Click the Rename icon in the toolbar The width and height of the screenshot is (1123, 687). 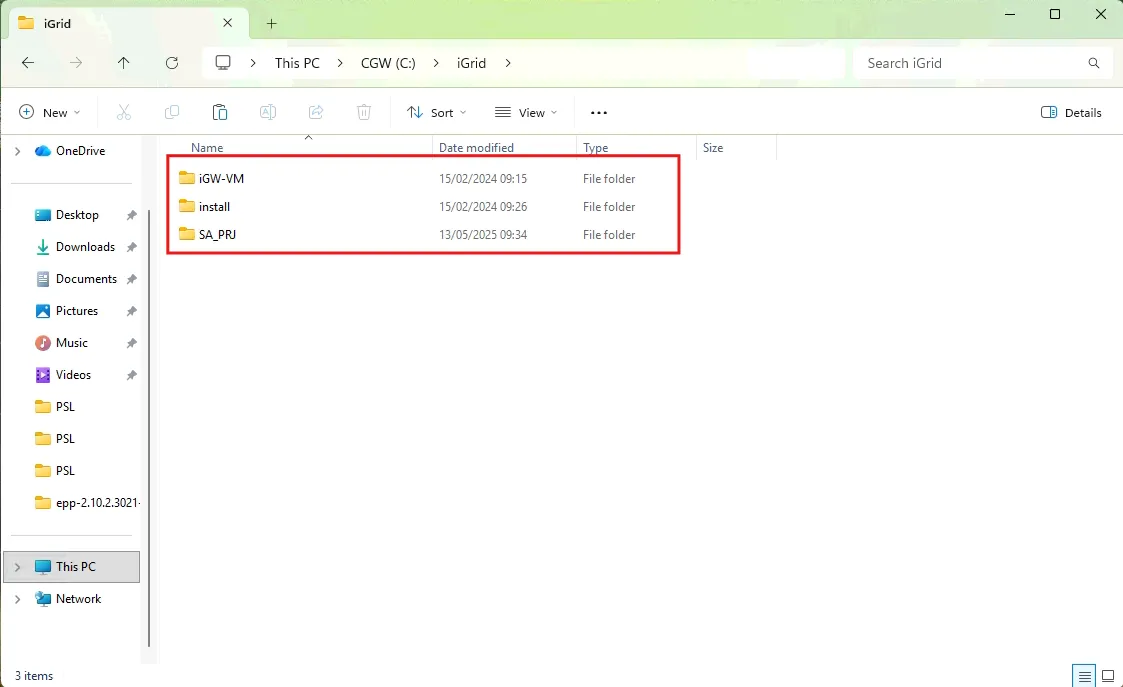(268, 112)
